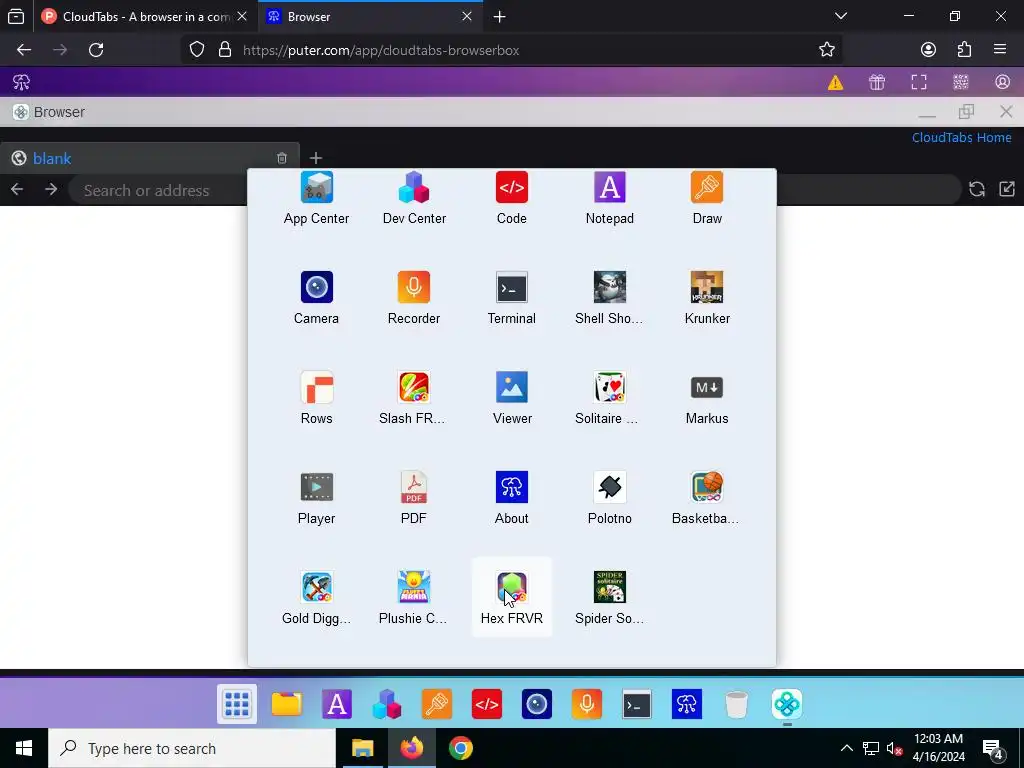Screen dimensions: 1024x768
Task: Open a new Firefox tab
Action: 500,16
